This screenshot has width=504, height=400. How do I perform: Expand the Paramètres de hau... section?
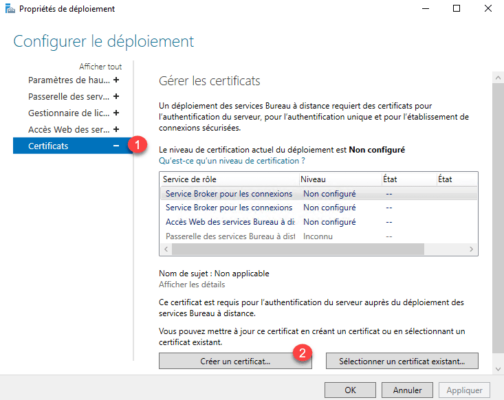tap(116, 80)
